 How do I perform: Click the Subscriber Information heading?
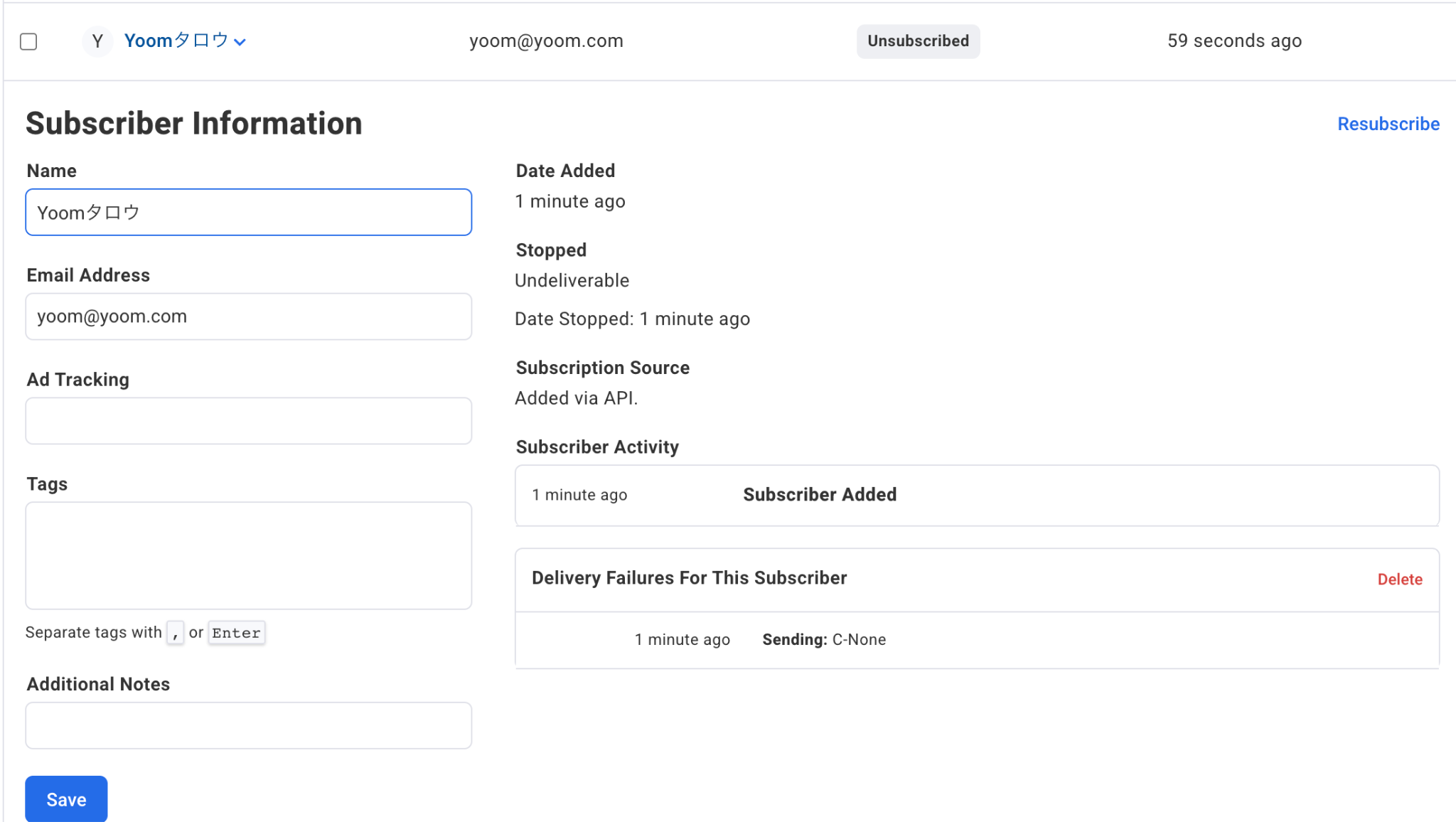click(x=194, y=124)
